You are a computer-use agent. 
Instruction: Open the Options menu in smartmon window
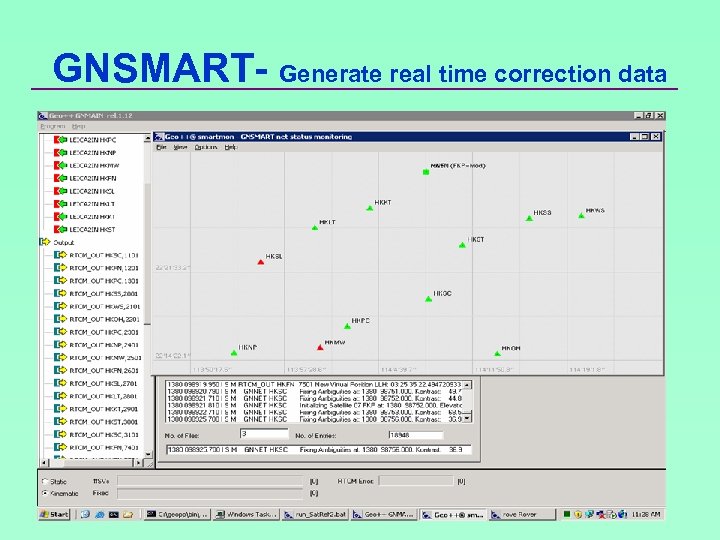pyautogui.click(x=206, y=147)
